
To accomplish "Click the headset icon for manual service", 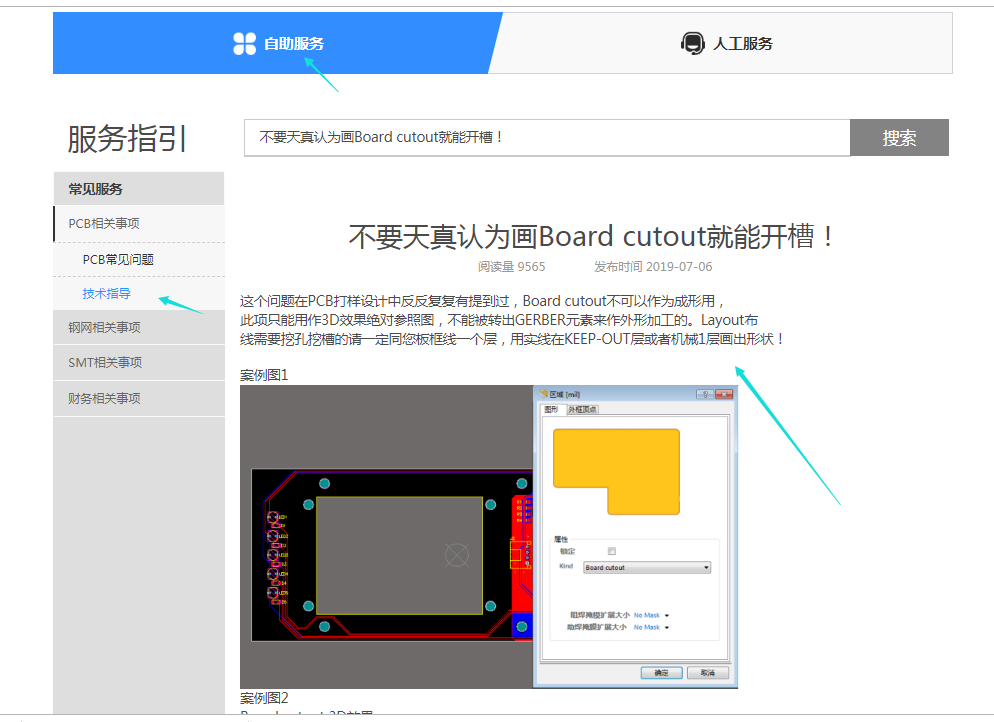I will pos(692,43).
